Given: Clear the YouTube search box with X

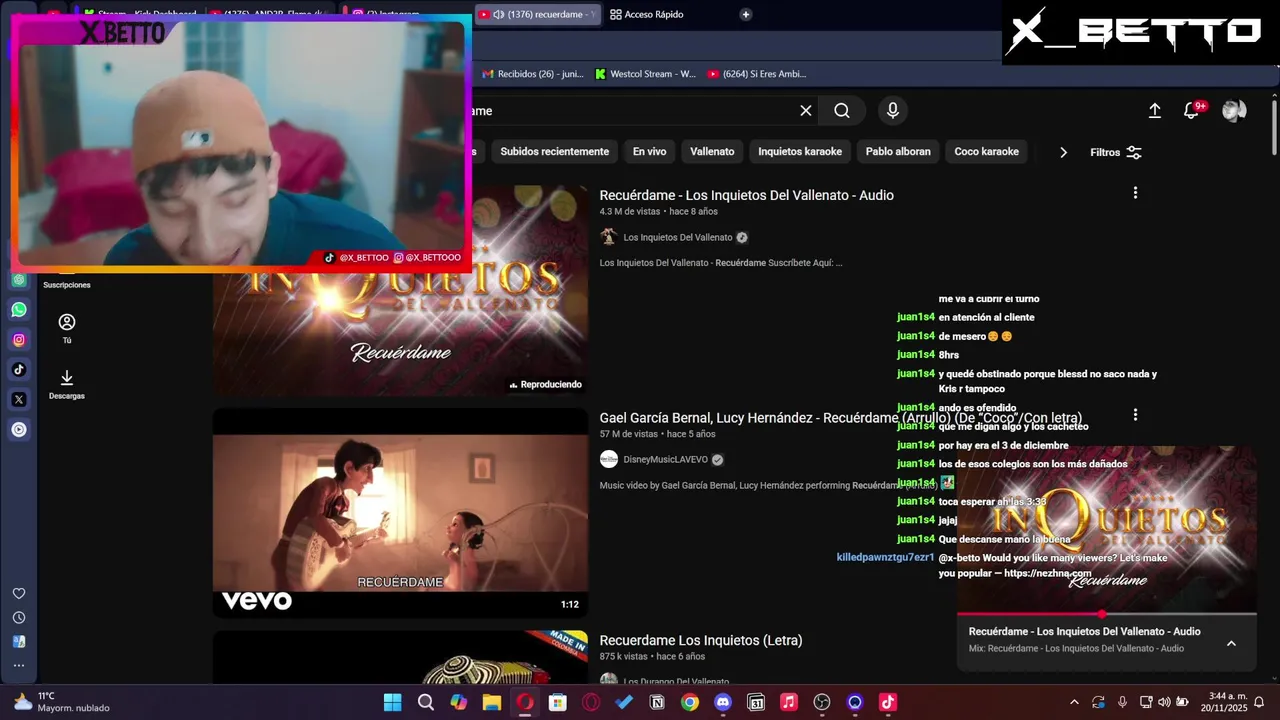Looking at the screenshot, I should coord(806,111).
